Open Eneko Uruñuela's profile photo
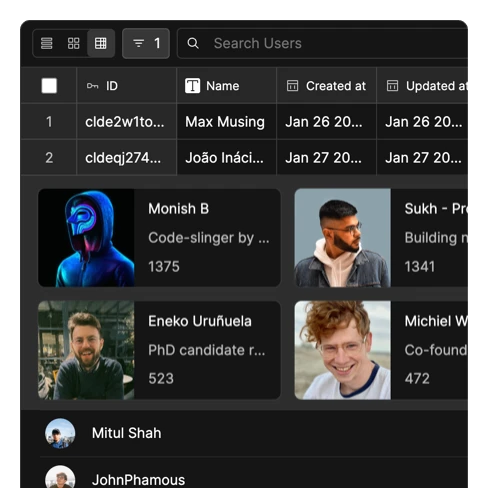The width and height of the screenshot is (488, 488). 86,350
